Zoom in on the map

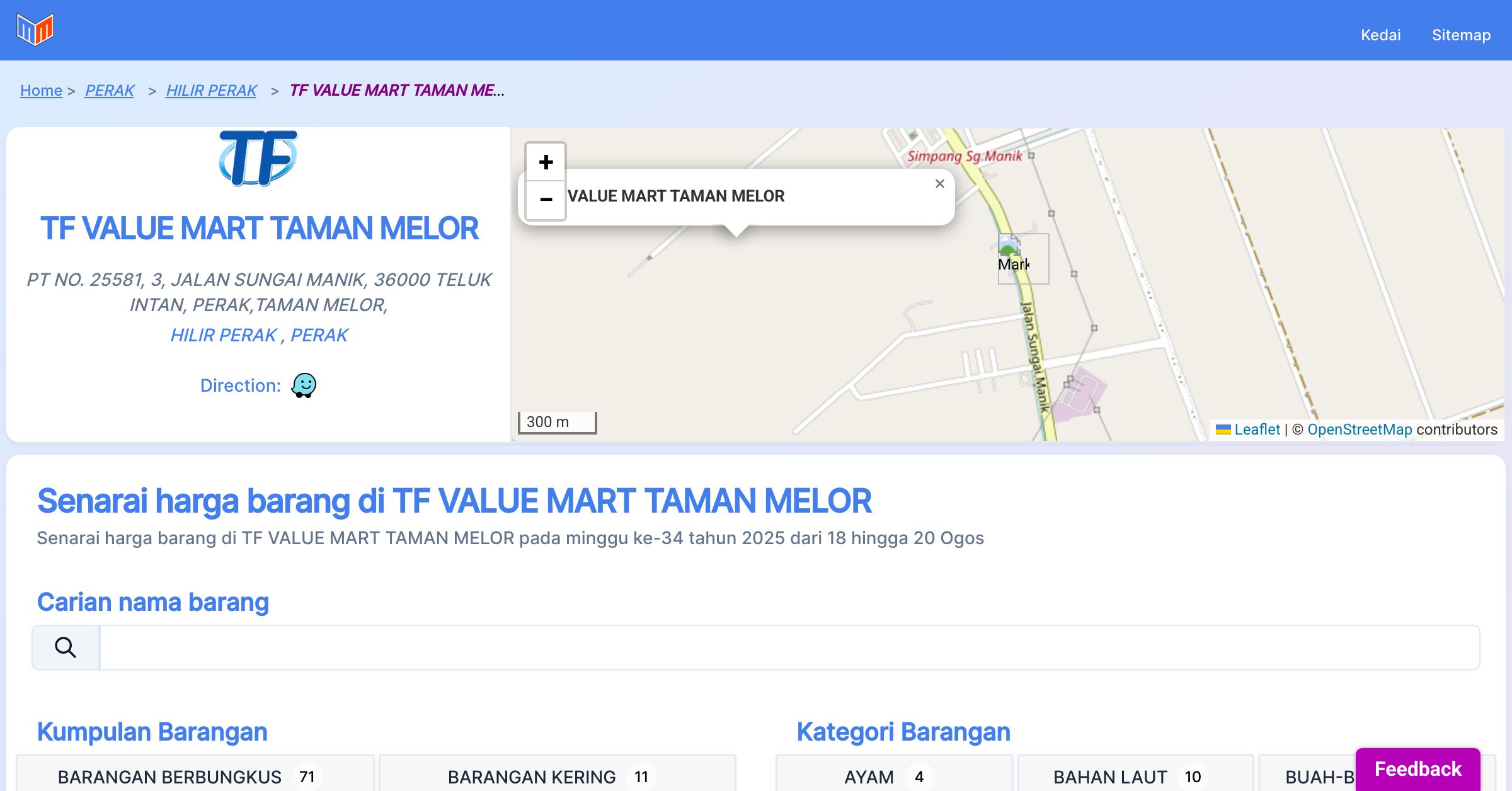[x=546, y=162]
